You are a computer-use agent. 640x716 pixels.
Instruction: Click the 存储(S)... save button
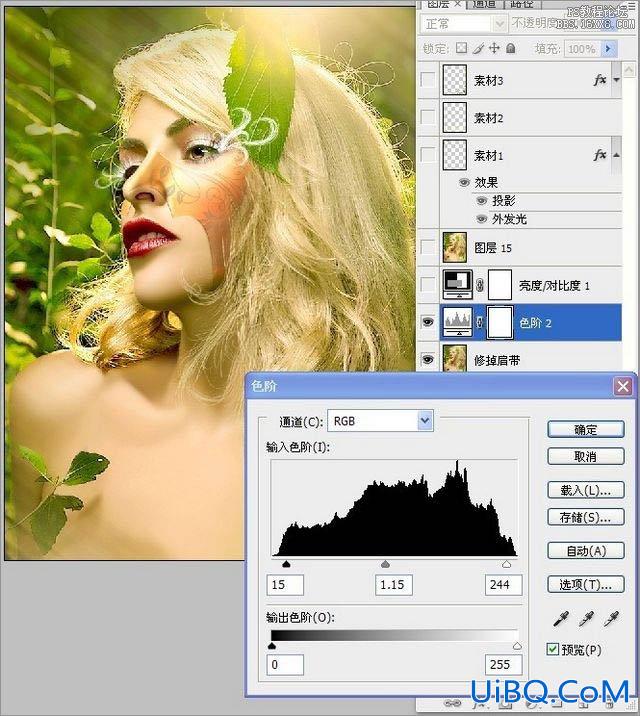click(586, 517)
